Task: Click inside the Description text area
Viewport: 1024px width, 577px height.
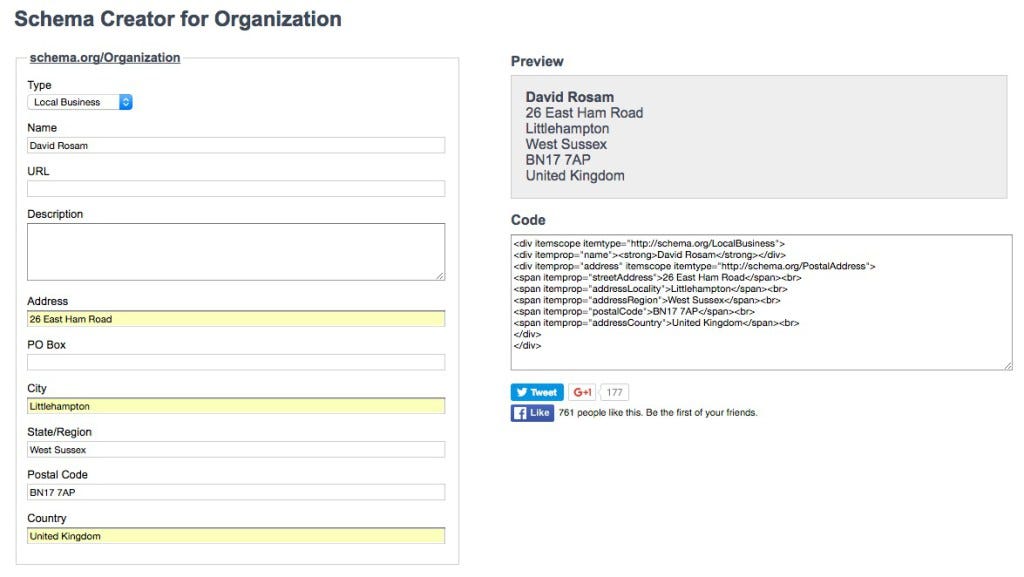Action: (x=236, y=252)
